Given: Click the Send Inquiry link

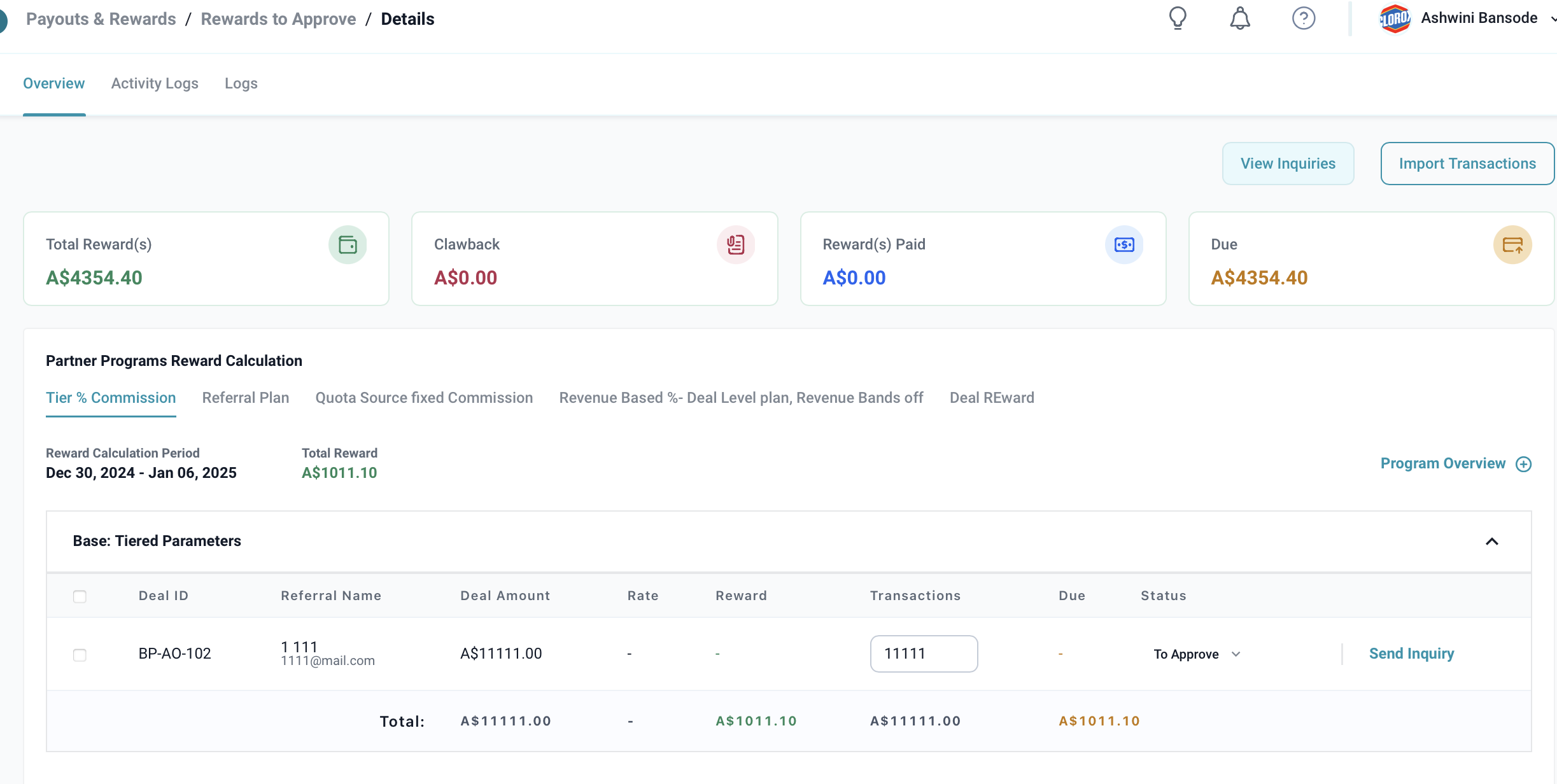Looking at the screenshot, I should (x=1411, y=654).
